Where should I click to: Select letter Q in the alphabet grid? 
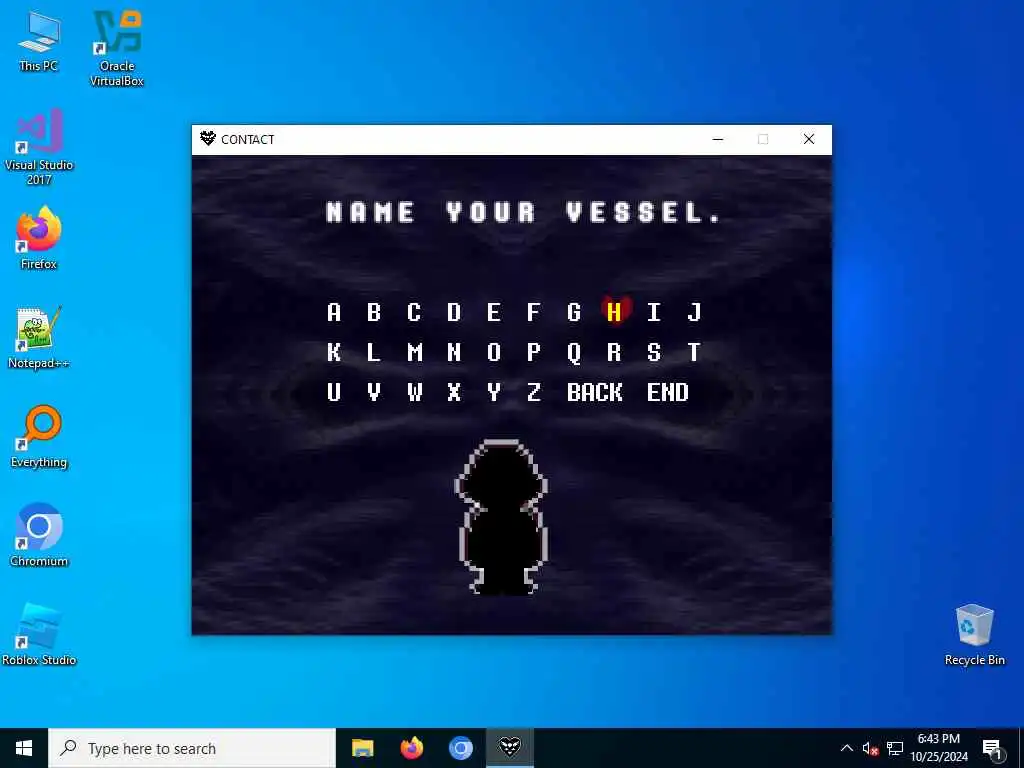573,353
